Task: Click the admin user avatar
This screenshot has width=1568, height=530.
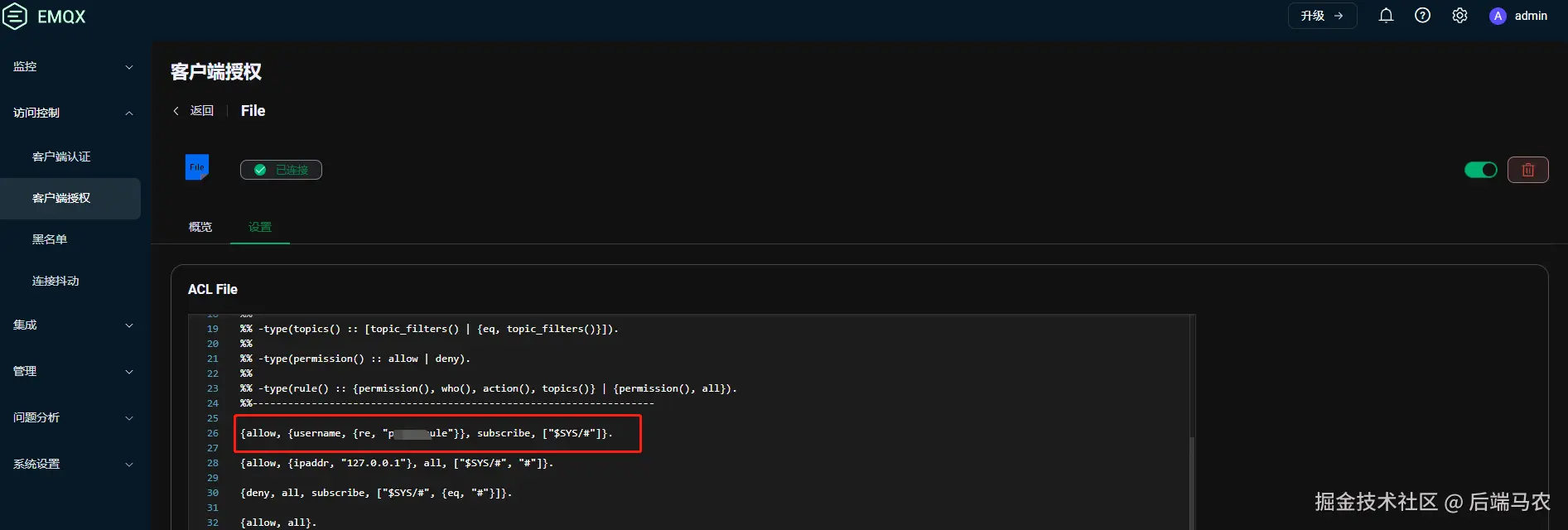Action: 1498,16
